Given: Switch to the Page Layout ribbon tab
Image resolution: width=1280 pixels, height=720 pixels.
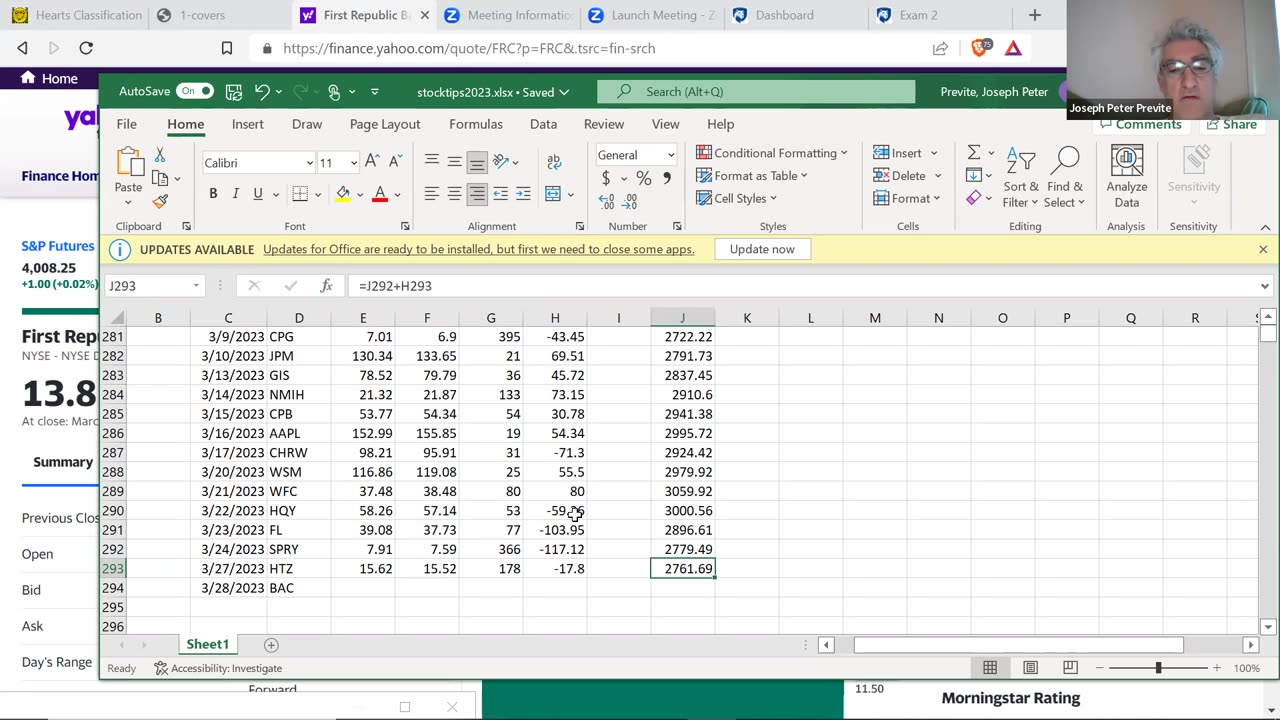Looking at the screenshot, I should pyautogui.click(x=385, y=124).
